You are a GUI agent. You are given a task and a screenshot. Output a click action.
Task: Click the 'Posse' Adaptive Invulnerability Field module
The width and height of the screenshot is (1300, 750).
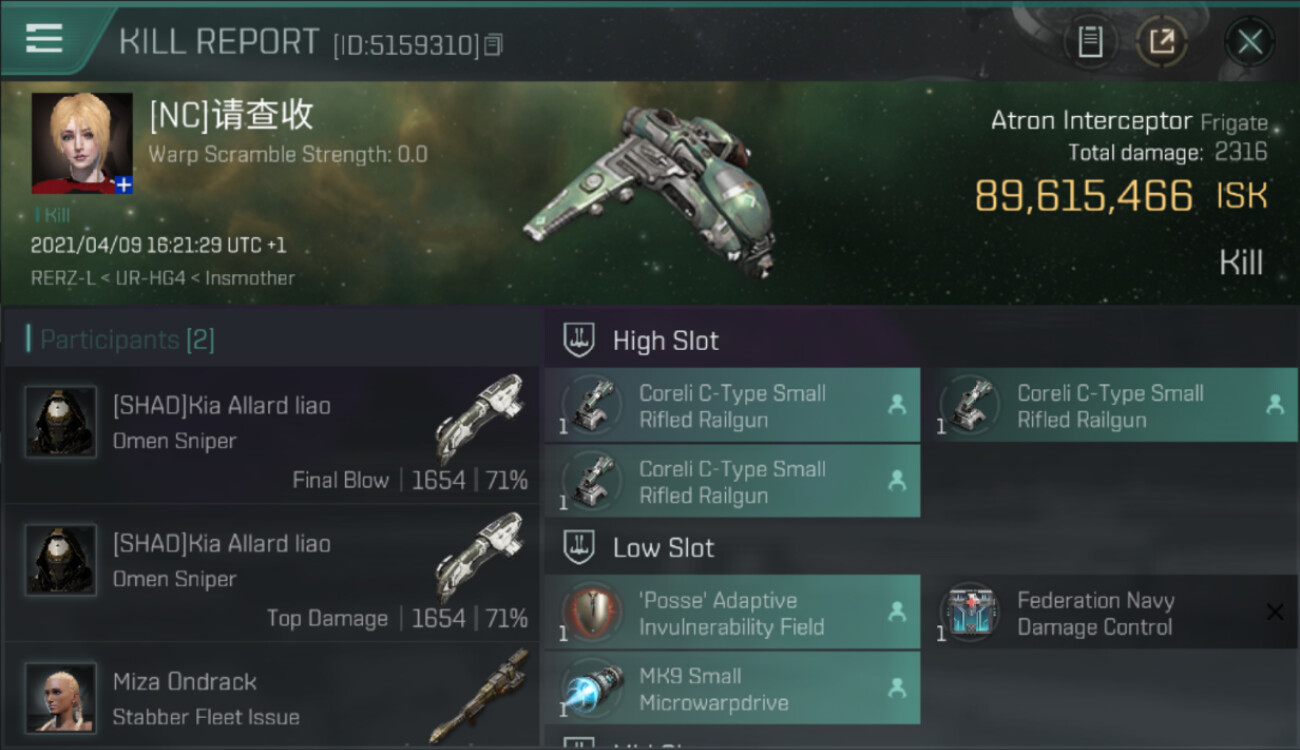732,613
